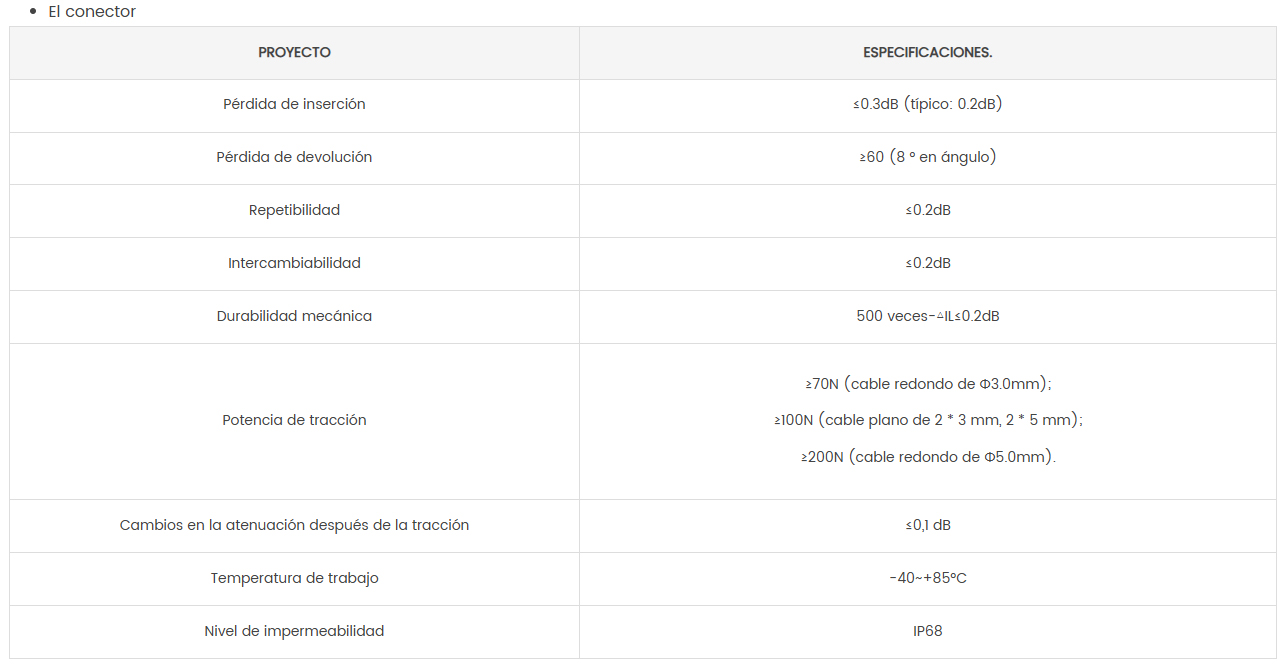Click the IP68 waterproof rating value

coord(928,631)
